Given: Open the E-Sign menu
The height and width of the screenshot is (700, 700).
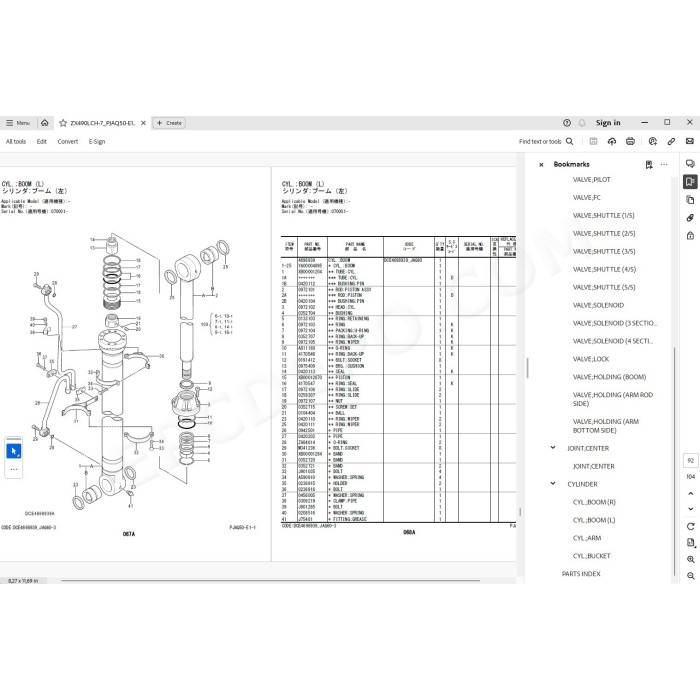Looking at the screenshot, I should [97, 142].
